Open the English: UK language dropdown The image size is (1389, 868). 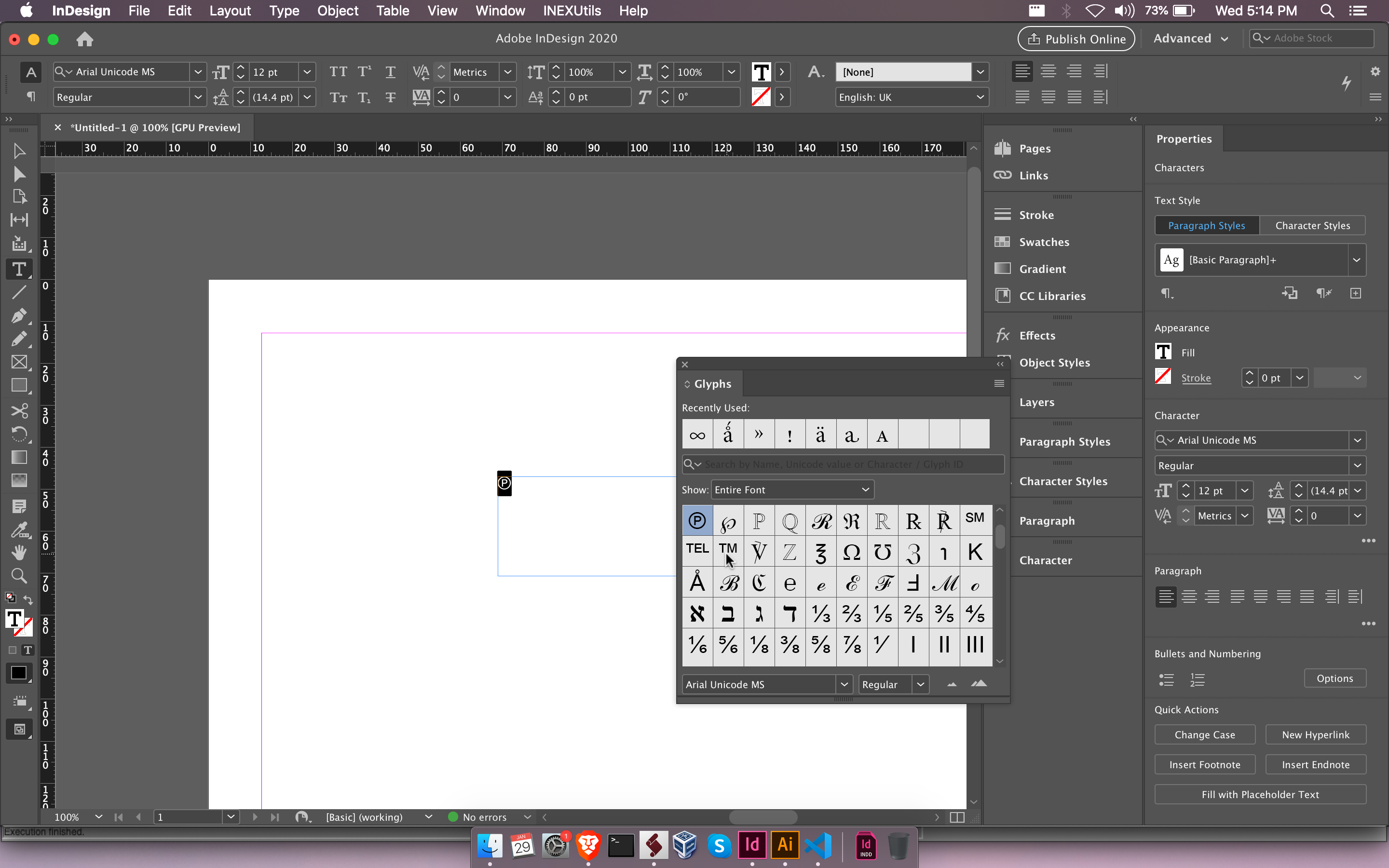(912, 96)
